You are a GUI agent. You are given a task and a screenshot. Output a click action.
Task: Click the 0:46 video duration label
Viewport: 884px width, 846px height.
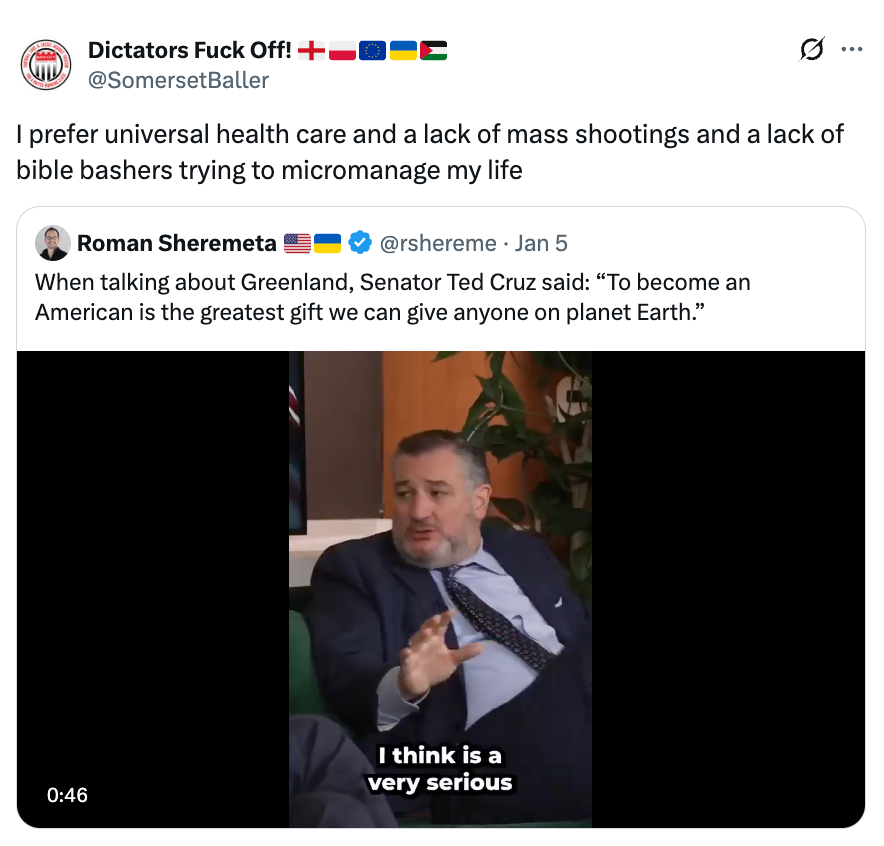pyautogui.click(x=67, y=795)
